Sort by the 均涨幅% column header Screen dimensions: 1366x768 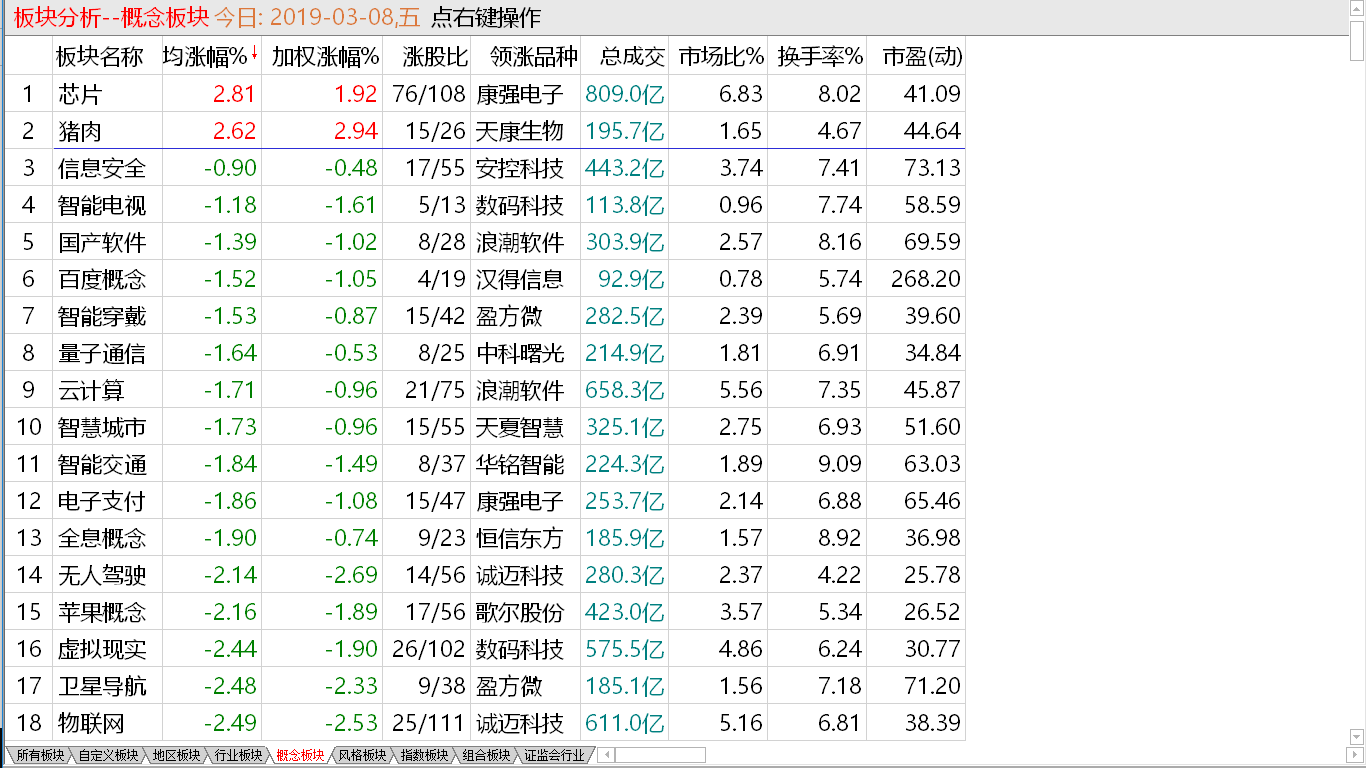pyautogui.click(x=211, y=57)
